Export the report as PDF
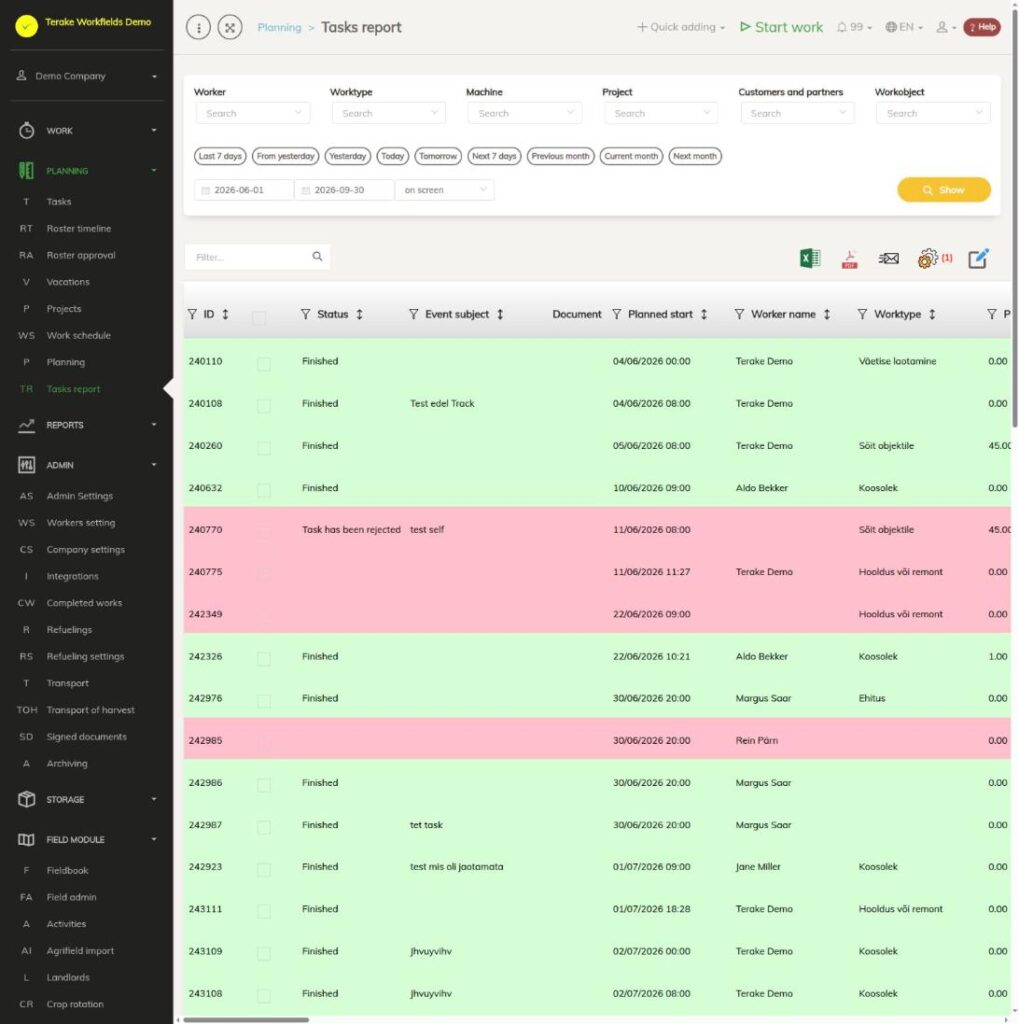 849,259
